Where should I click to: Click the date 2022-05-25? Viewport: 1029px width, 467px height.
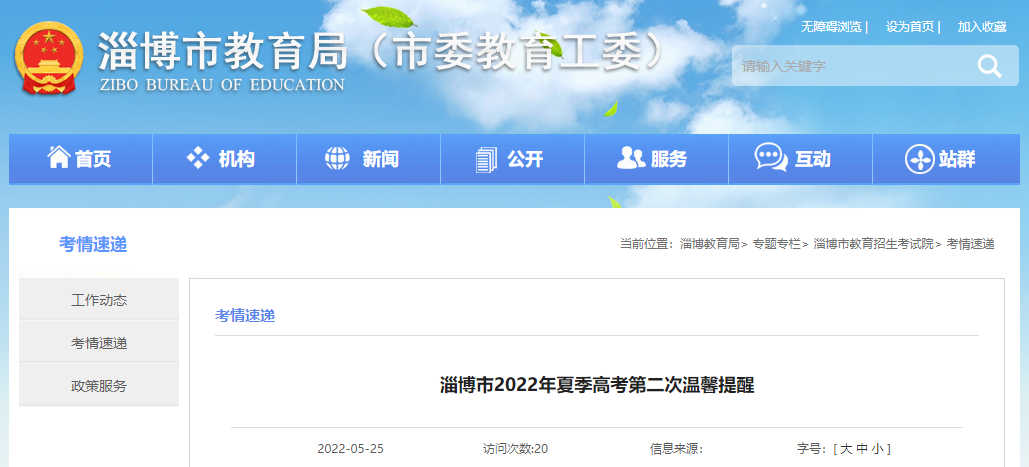click(350, 449)
